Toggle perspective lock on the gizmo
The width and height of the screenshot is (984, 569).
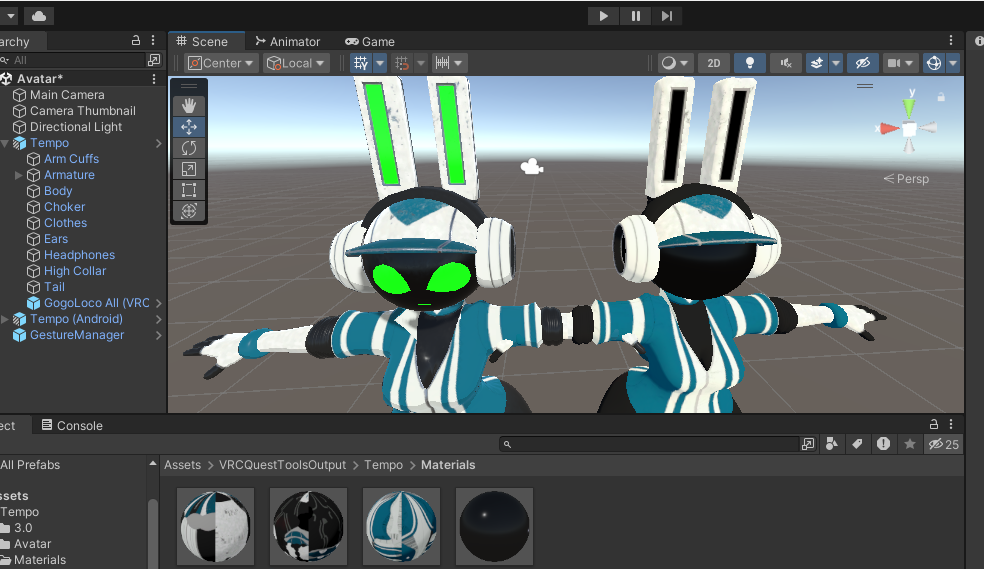tap(941, 97)
